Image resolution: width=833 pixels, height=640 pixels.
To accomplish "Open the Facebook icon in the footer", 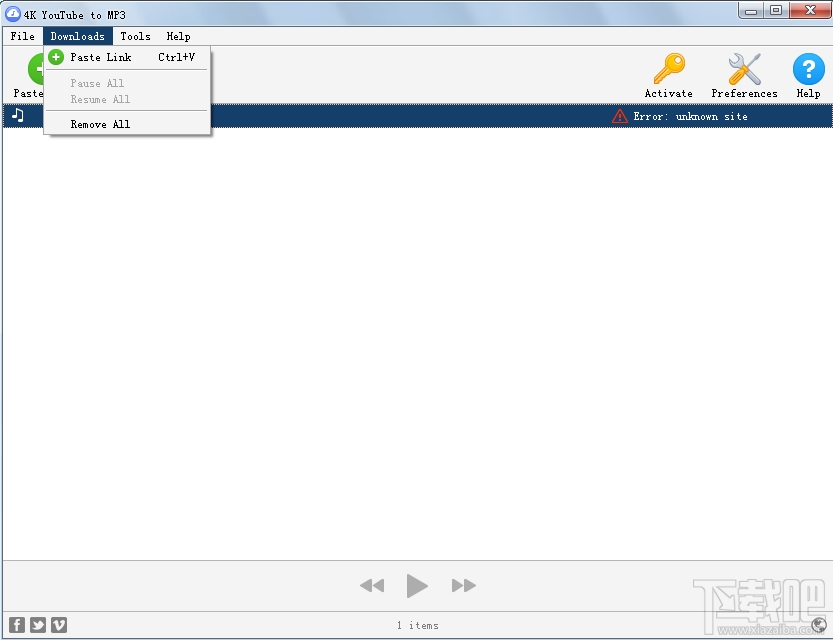I will point(16,624).
